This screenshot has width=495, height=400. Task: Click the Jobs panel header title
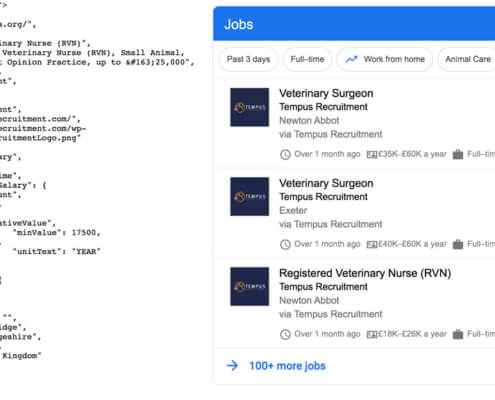point(239,24)
